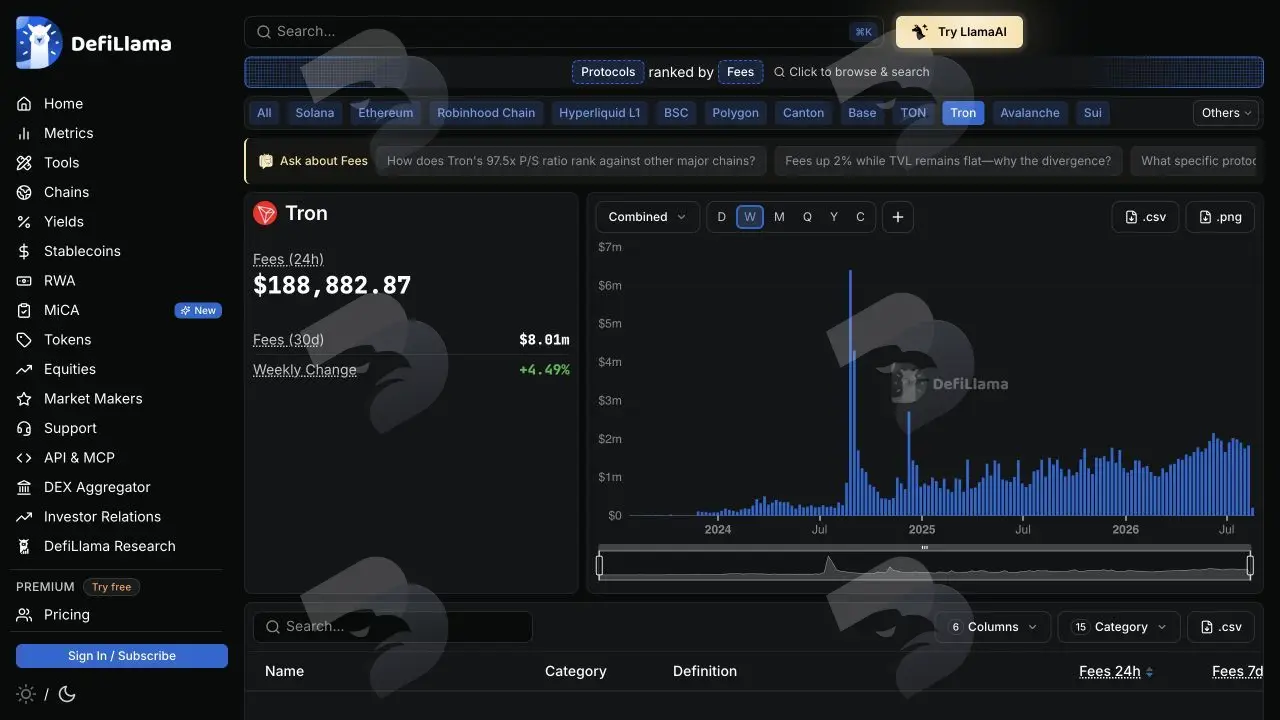Open the 6 Columns dropdown

click(992, 627)
